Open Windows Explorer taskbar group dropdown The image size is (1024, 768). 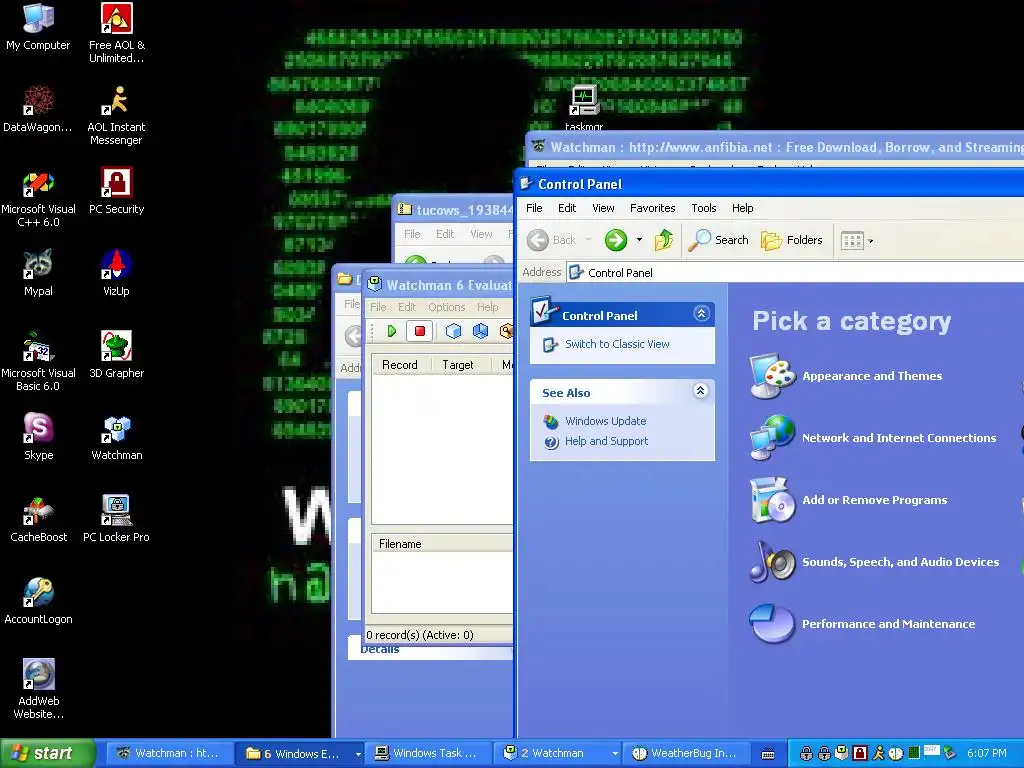(358, 754)
